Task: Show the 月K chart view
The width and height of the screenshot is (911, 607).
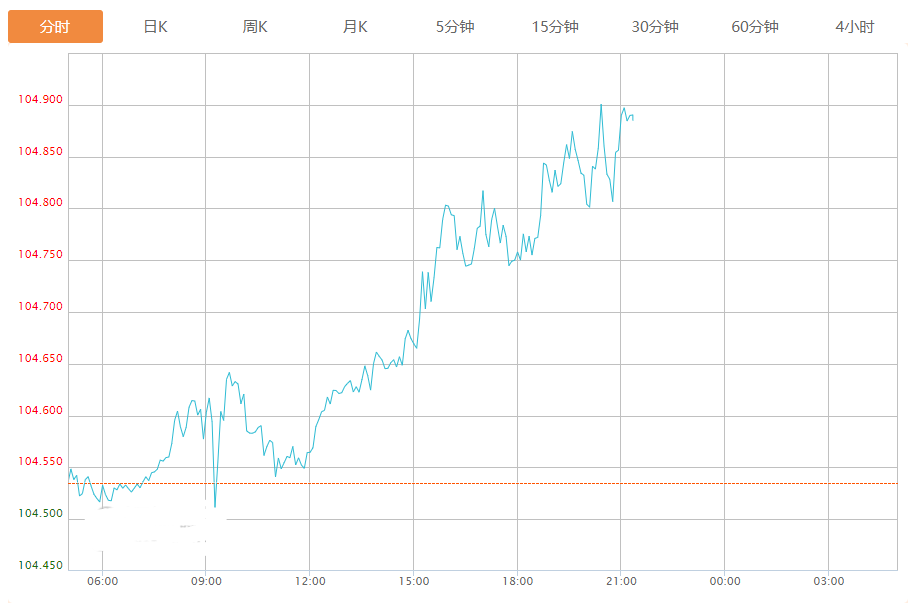Action: pyautogui.click(x=355, y=27)
